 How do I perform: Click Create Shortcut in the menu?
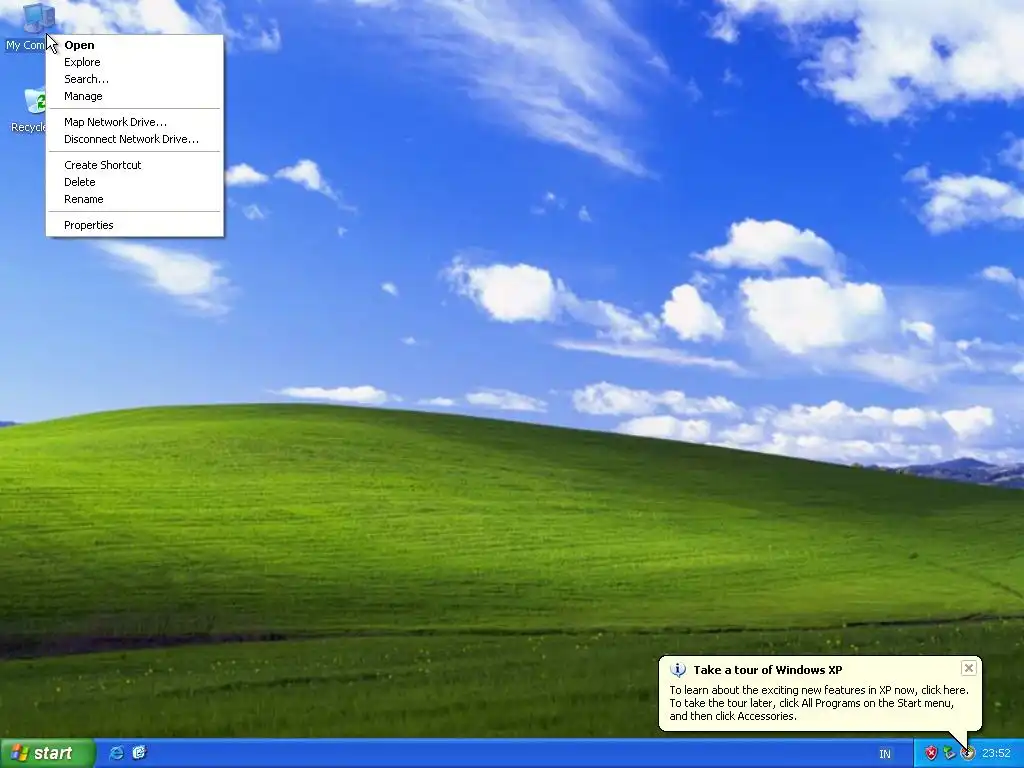click(x=135, y=165)
